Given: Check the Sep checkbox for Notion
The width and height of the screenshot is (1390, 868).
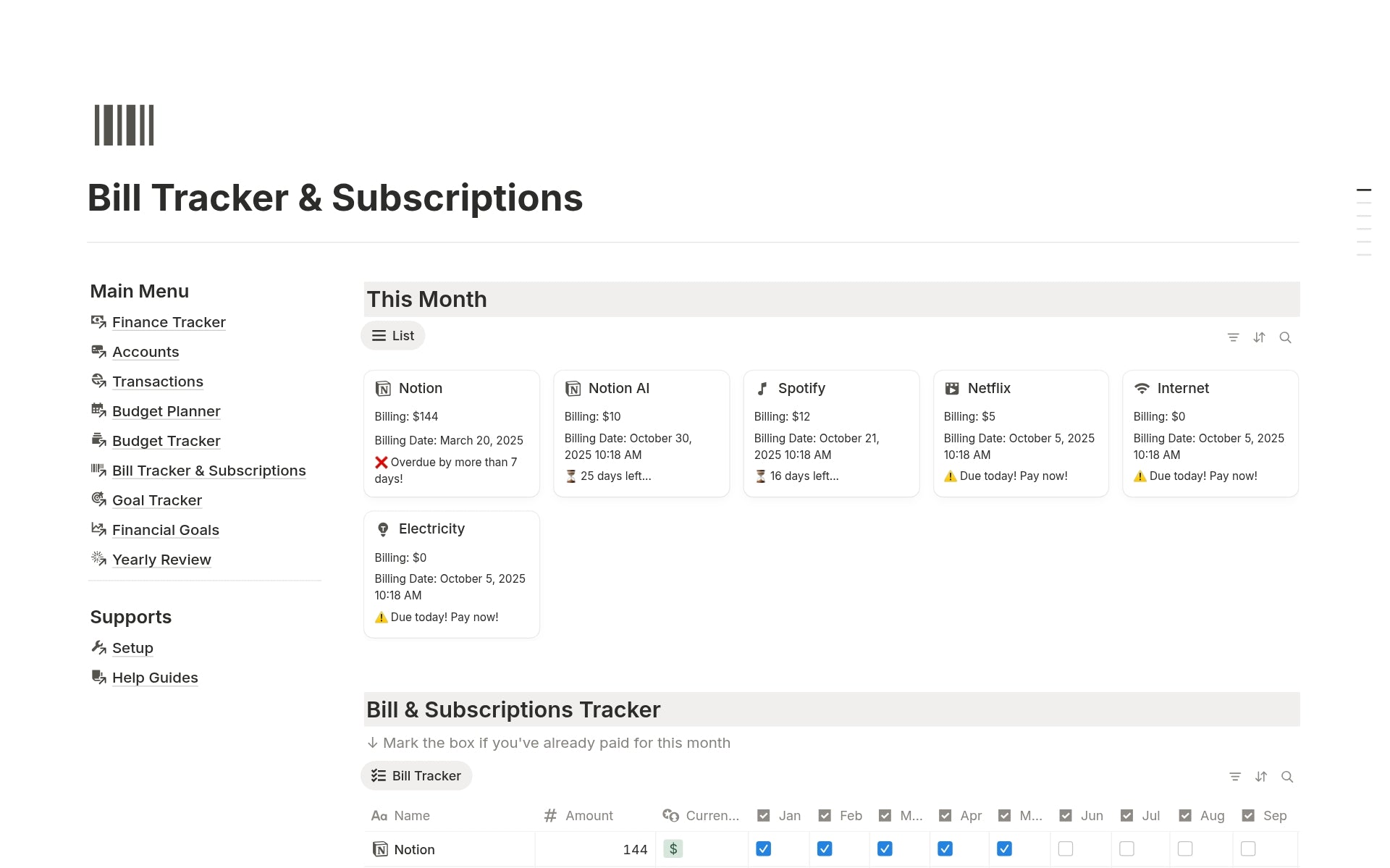Looking at the screenshot, I should click(1247, 848).
